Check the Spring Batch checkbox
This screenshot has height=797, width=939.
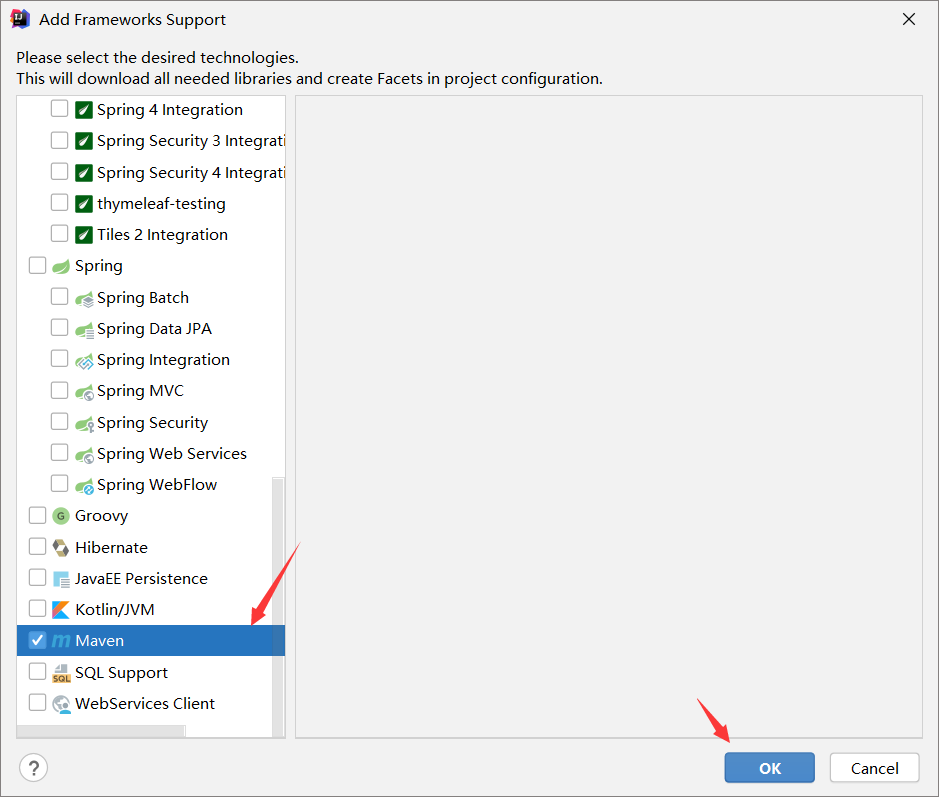(x=59, y=296)
